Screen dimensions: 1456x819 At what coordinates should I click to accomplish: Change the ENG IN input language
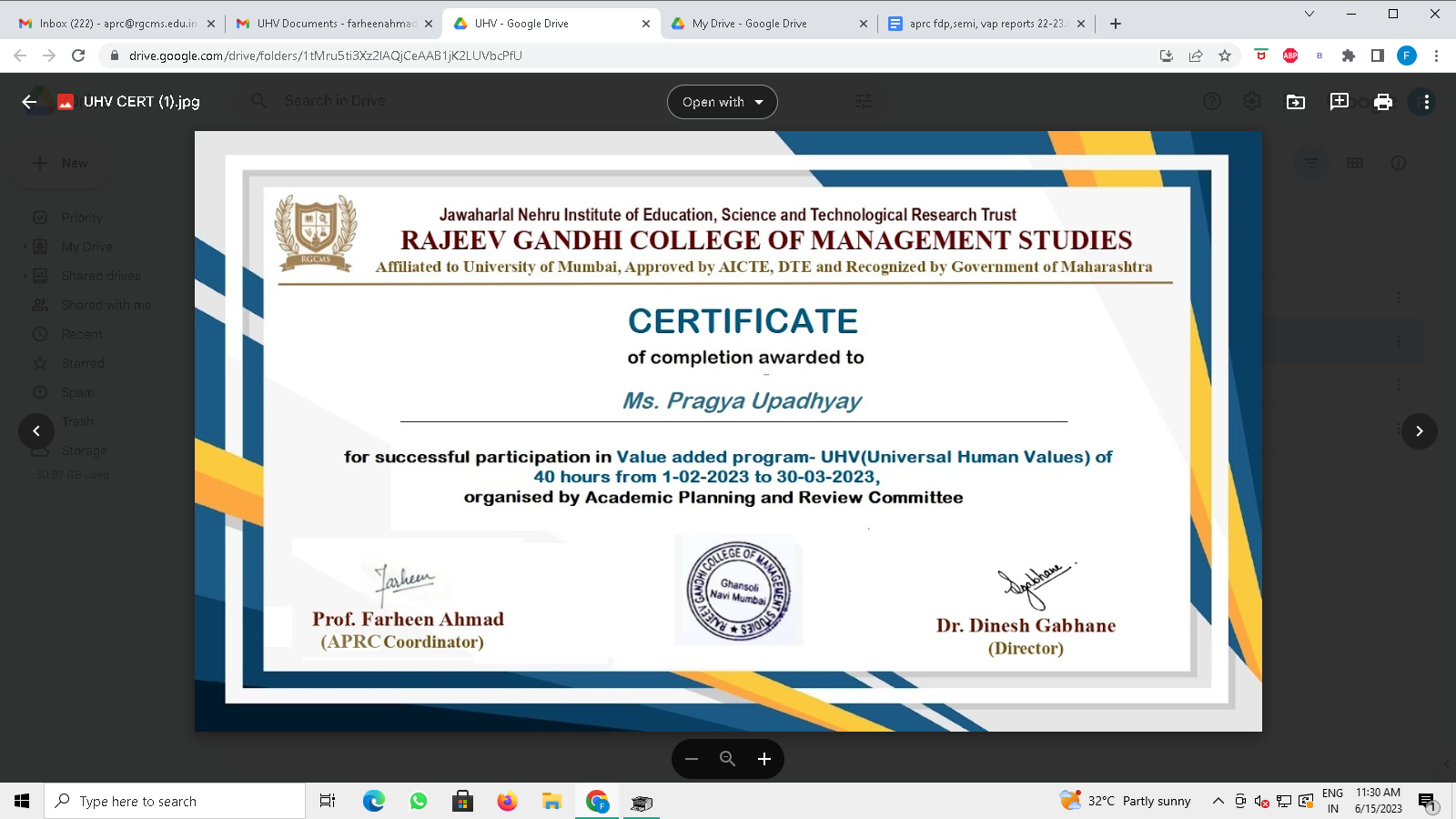[1332, 801]
